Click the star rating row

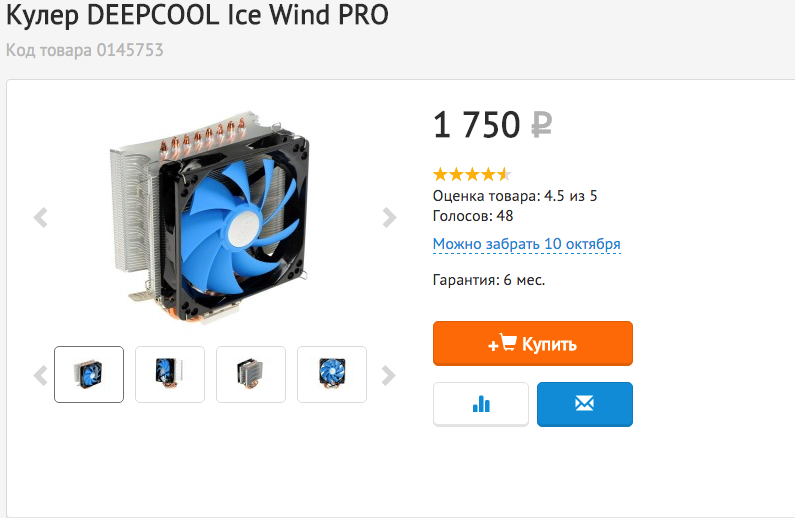coord(472,175)
